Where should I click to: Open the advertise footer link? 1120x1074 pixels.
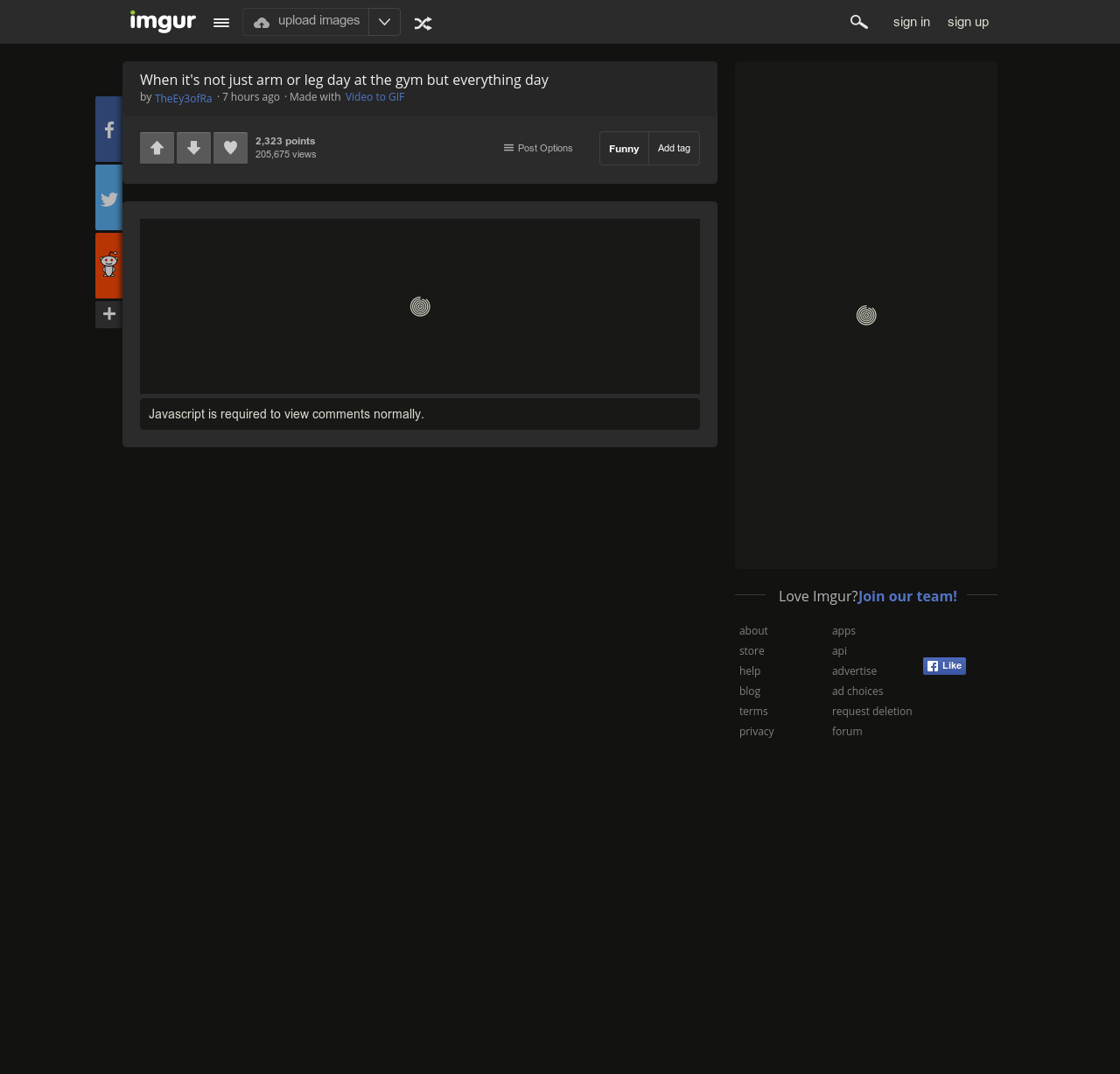coord(854,671)
